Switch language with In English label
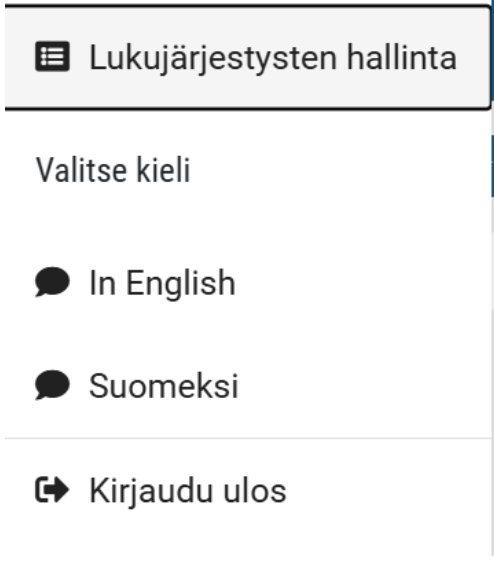The height and width of the screenshot is (566, 494). pyautogui.click(x=162, y=283)
